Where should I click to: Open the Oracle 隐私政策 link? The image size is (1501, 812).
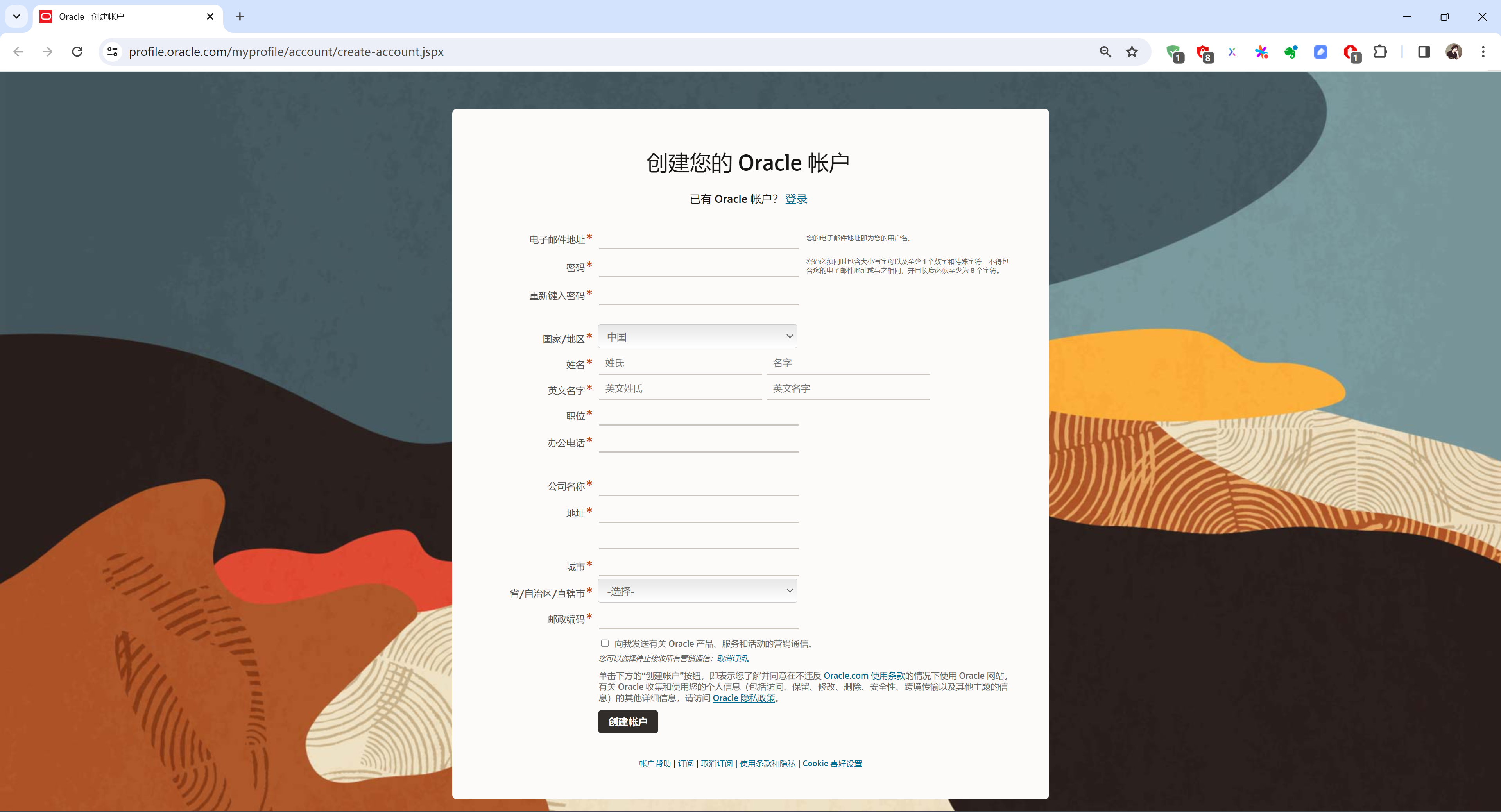744,698
